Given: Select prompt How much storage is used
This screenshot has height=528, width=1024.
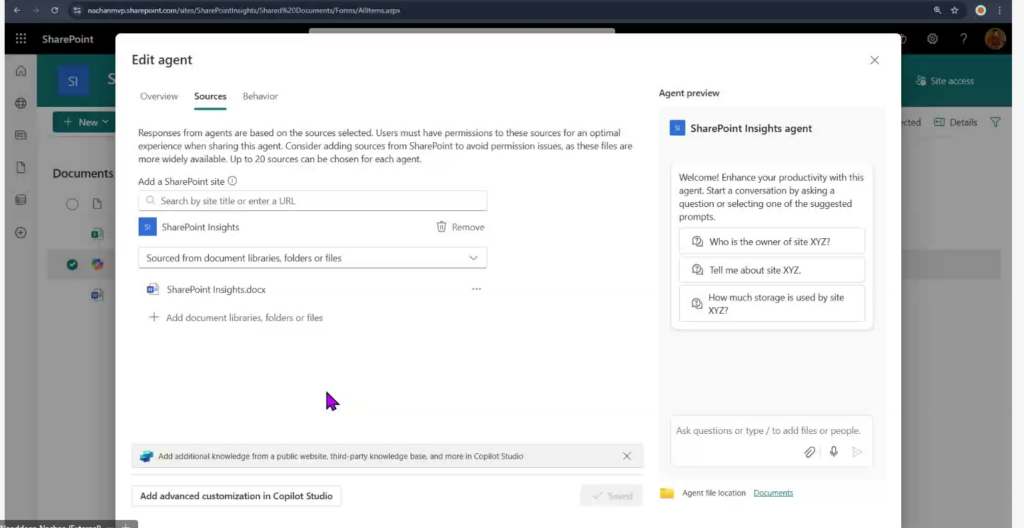Looking at the screenshot, I should (x=772, y=303).
